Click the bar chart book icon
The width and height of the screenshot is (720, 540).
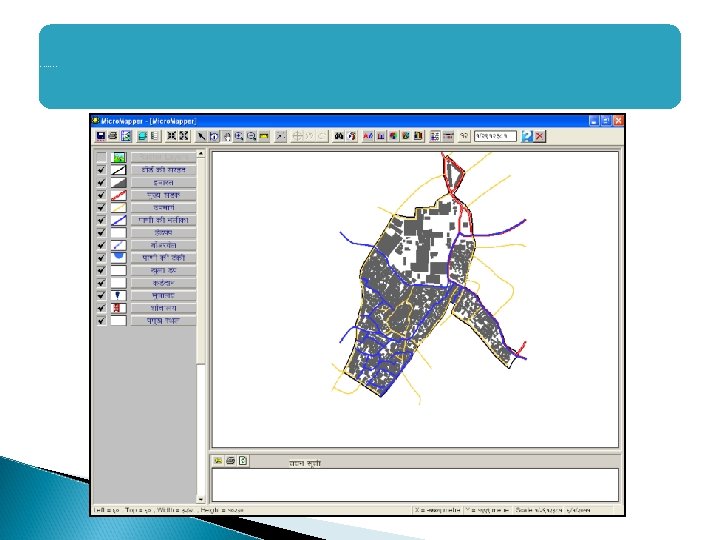[x=418, y=136]
